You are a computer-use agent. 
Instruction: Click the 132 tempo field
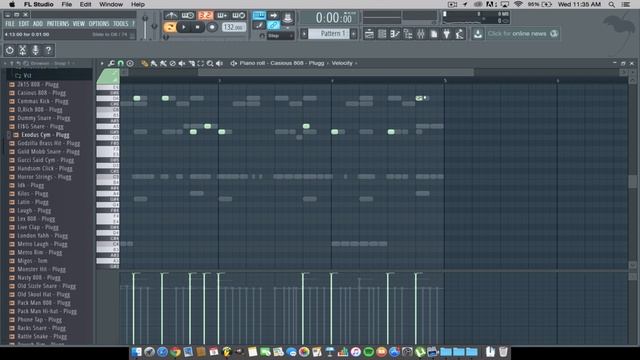coord(233,27)
